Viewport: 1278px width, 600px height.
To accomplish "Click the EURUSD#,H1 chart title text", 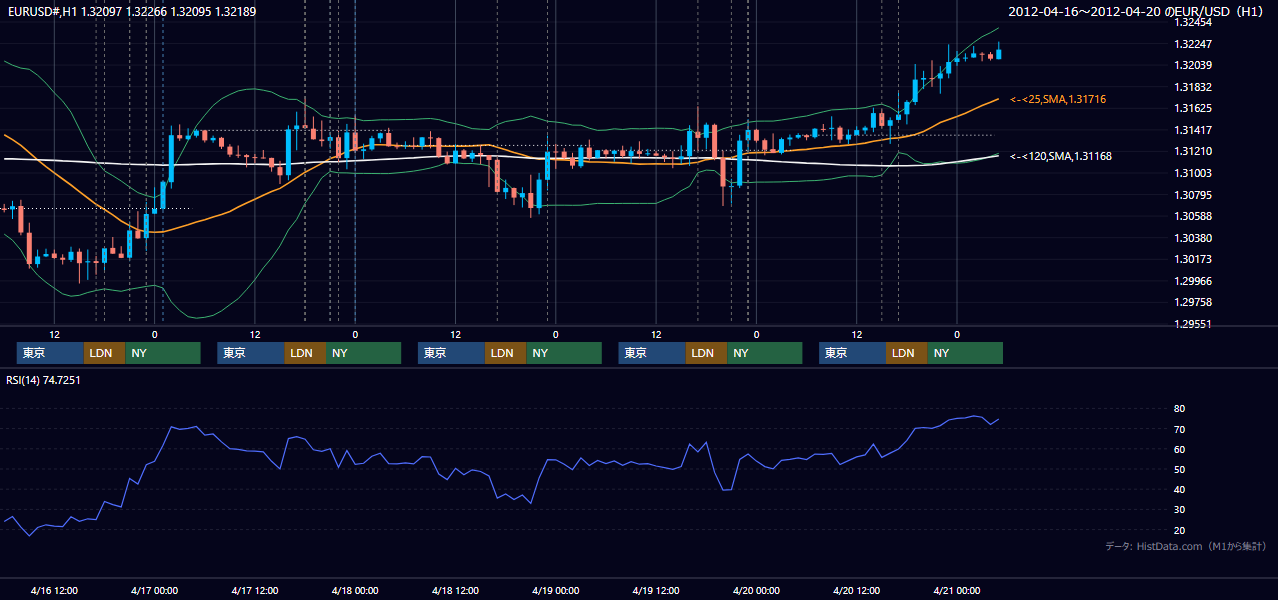I will click(x=130, y=11).
